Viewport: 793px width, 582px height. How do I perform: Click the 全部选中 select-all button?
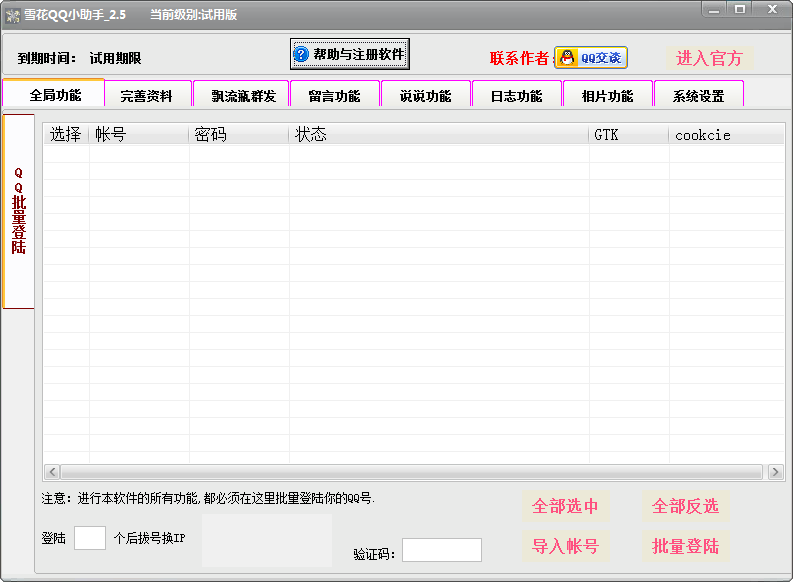(x=565, y=506)
